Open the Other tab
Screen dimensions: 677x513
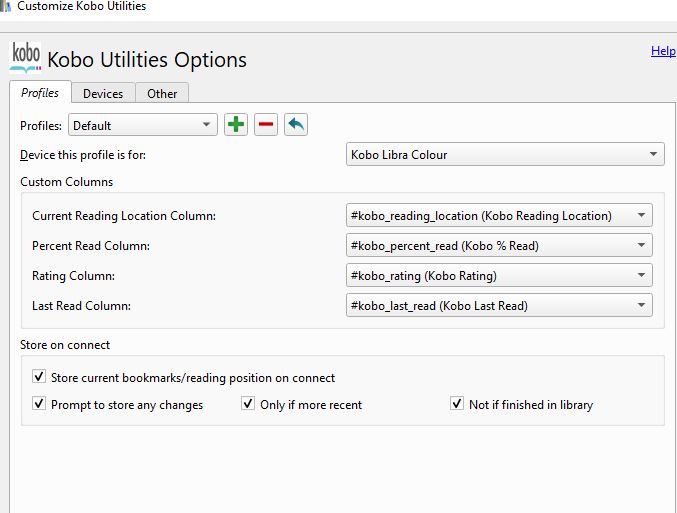pyautogui.click(x=162, y=93)
